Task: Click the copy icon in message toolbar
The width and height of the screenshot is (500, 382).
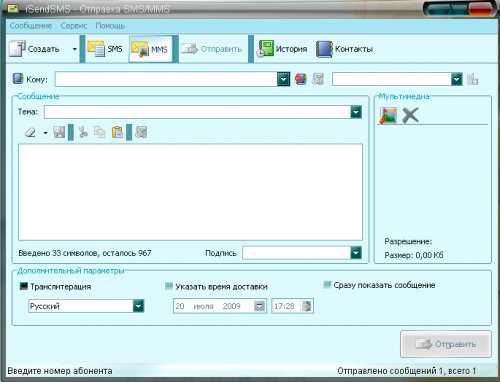Action: click(99, 132)
